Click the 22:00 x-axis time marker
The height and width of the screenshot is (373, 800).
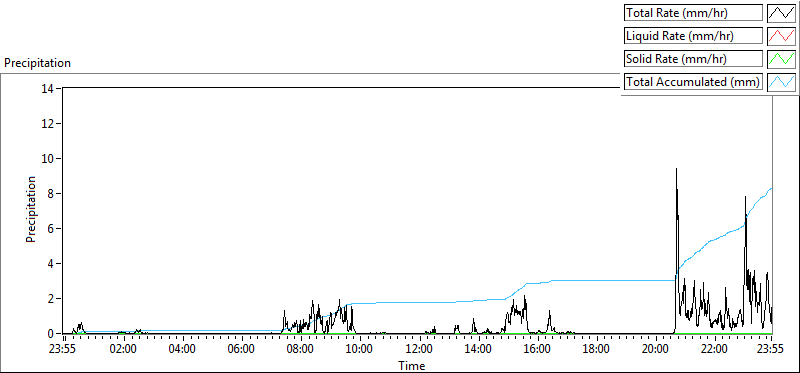tap(714, 350)
